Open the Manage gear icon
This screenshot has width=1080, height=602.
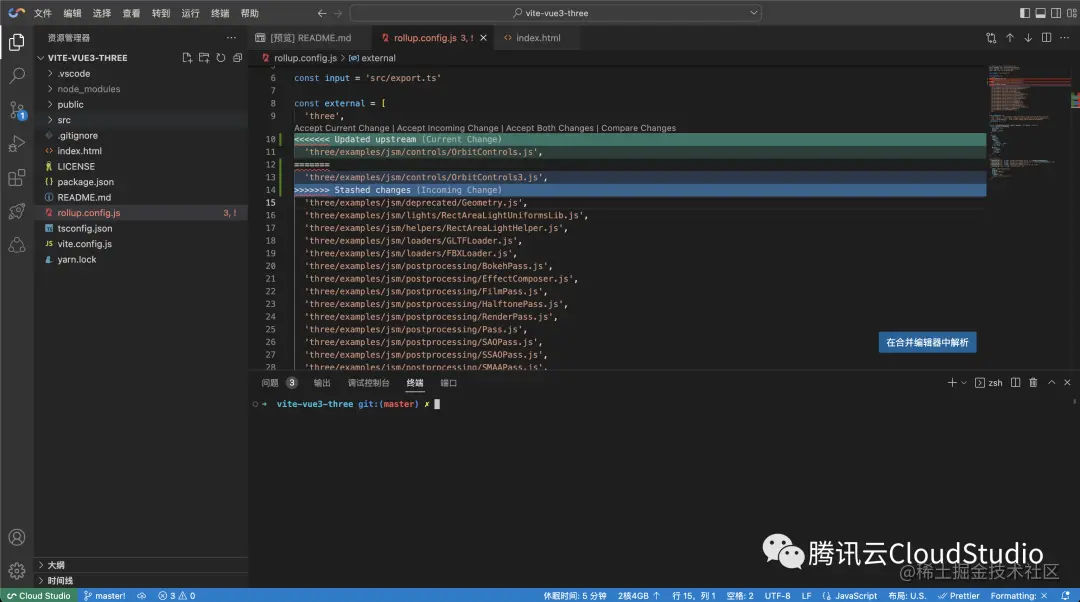coord(17,571)
